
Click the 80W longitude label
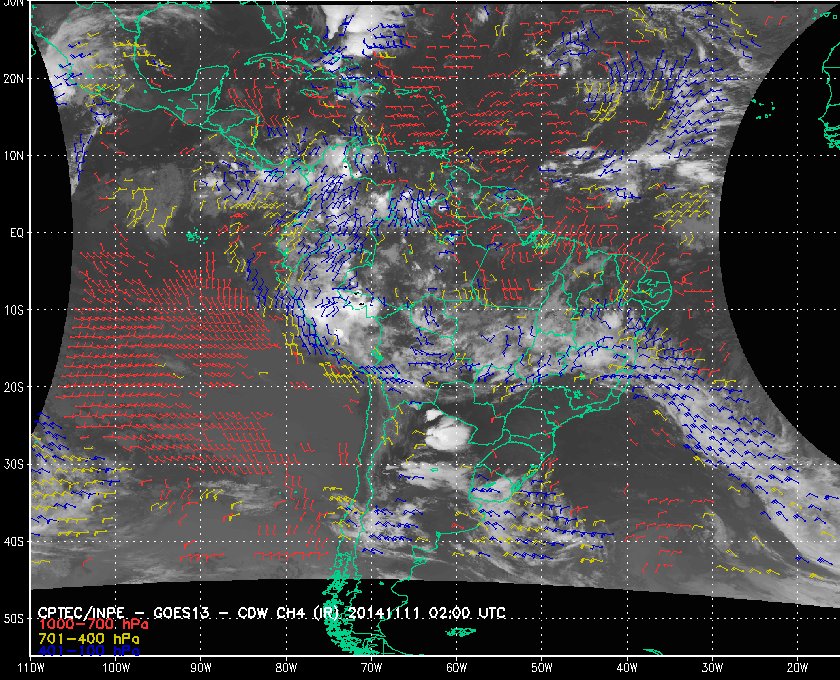[x=286, y=668]
